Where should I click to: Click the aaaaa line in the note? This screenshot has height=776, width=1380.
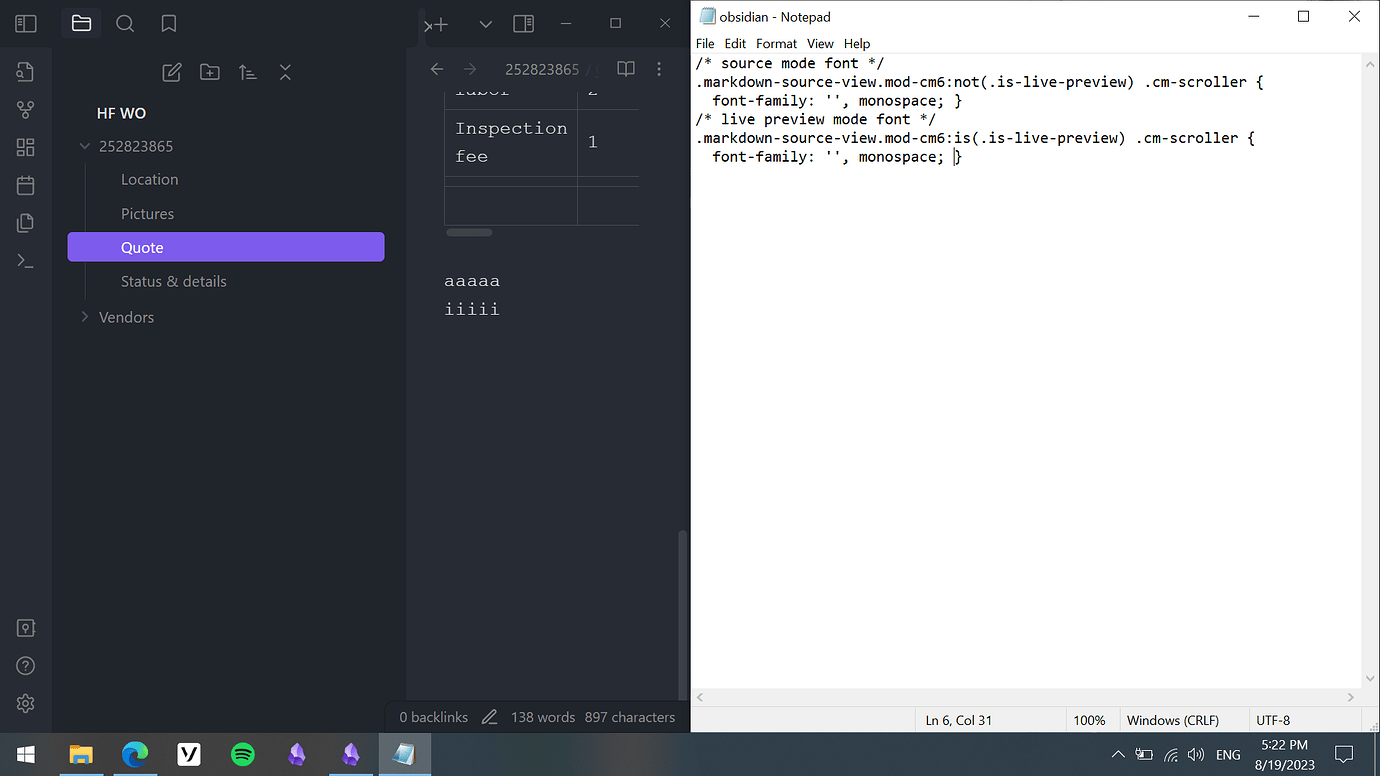(x=472, y=281)
